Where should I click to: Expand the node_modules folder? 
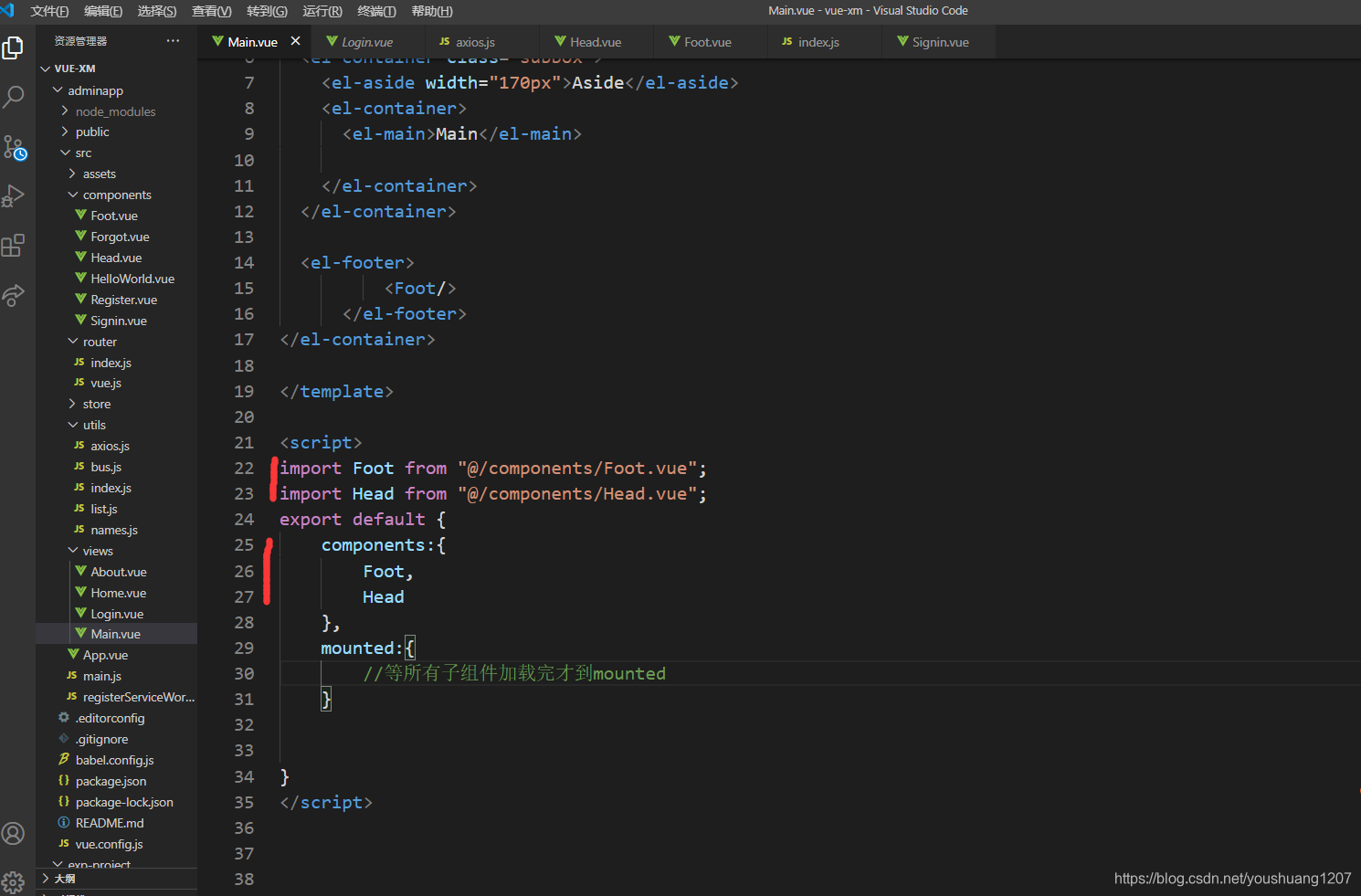point(116,111)
